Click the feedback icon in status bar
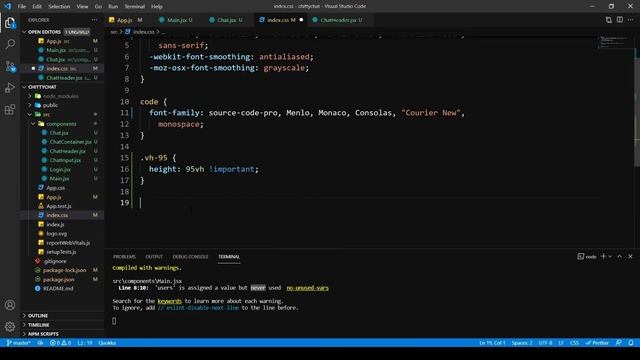The height and width of the screenshot is (360, 640). pyautogui.click(x=619, y=343)
